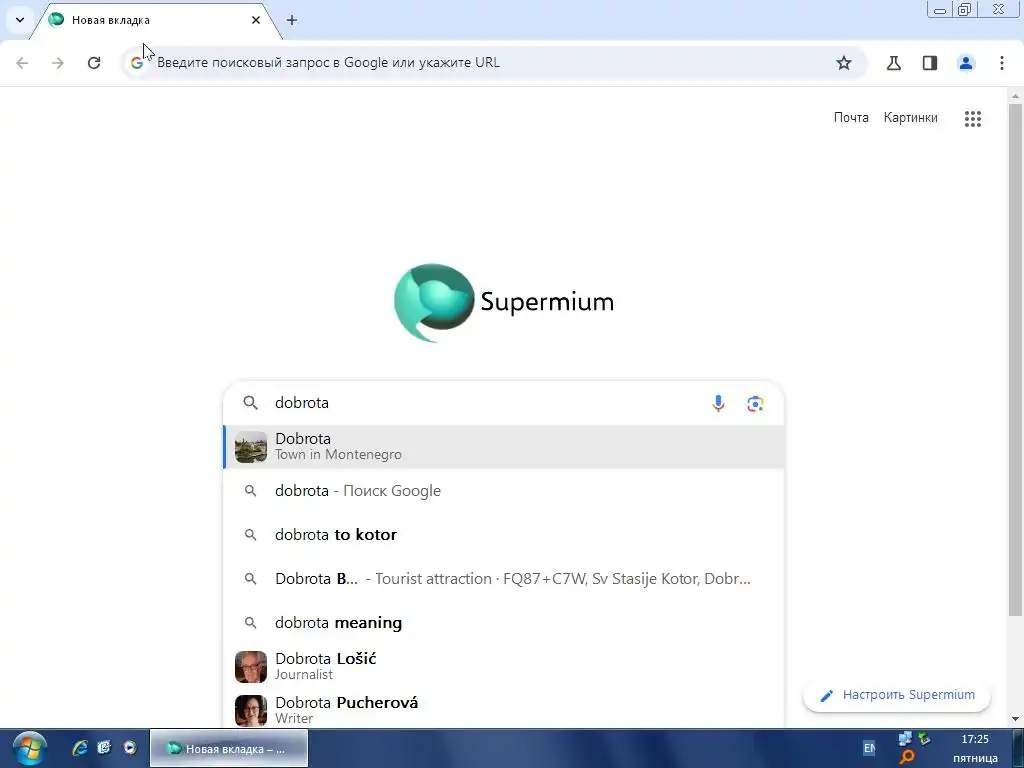Click the Новая вкладка taskbar button

(x=229, y=748)
